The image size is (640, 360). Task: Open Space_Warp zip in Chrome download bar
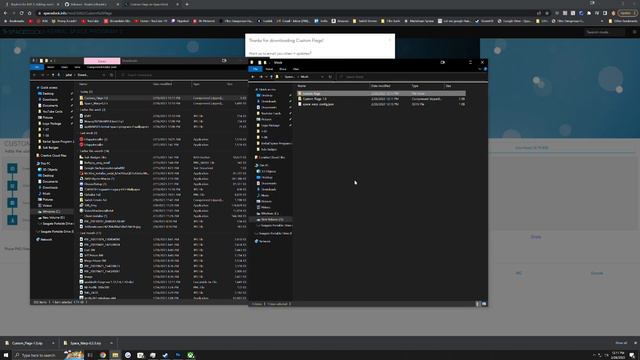[x=85, y=343]
